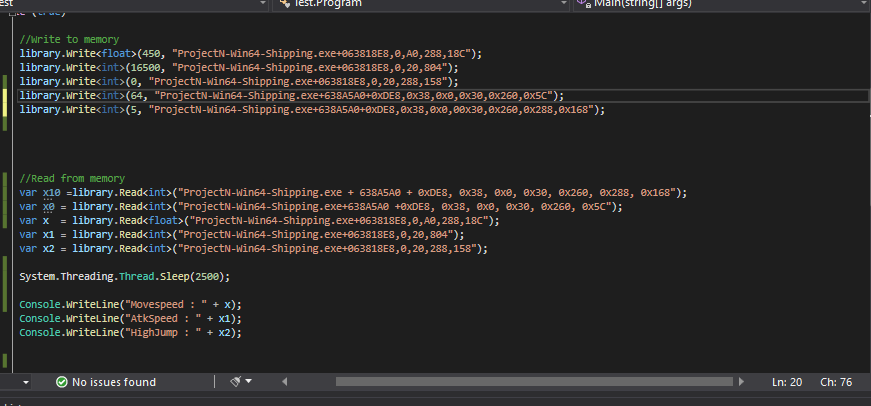
Task: Click the Ln: 20 line indicator
Action: pyautogui.click(x=787, y=382)
